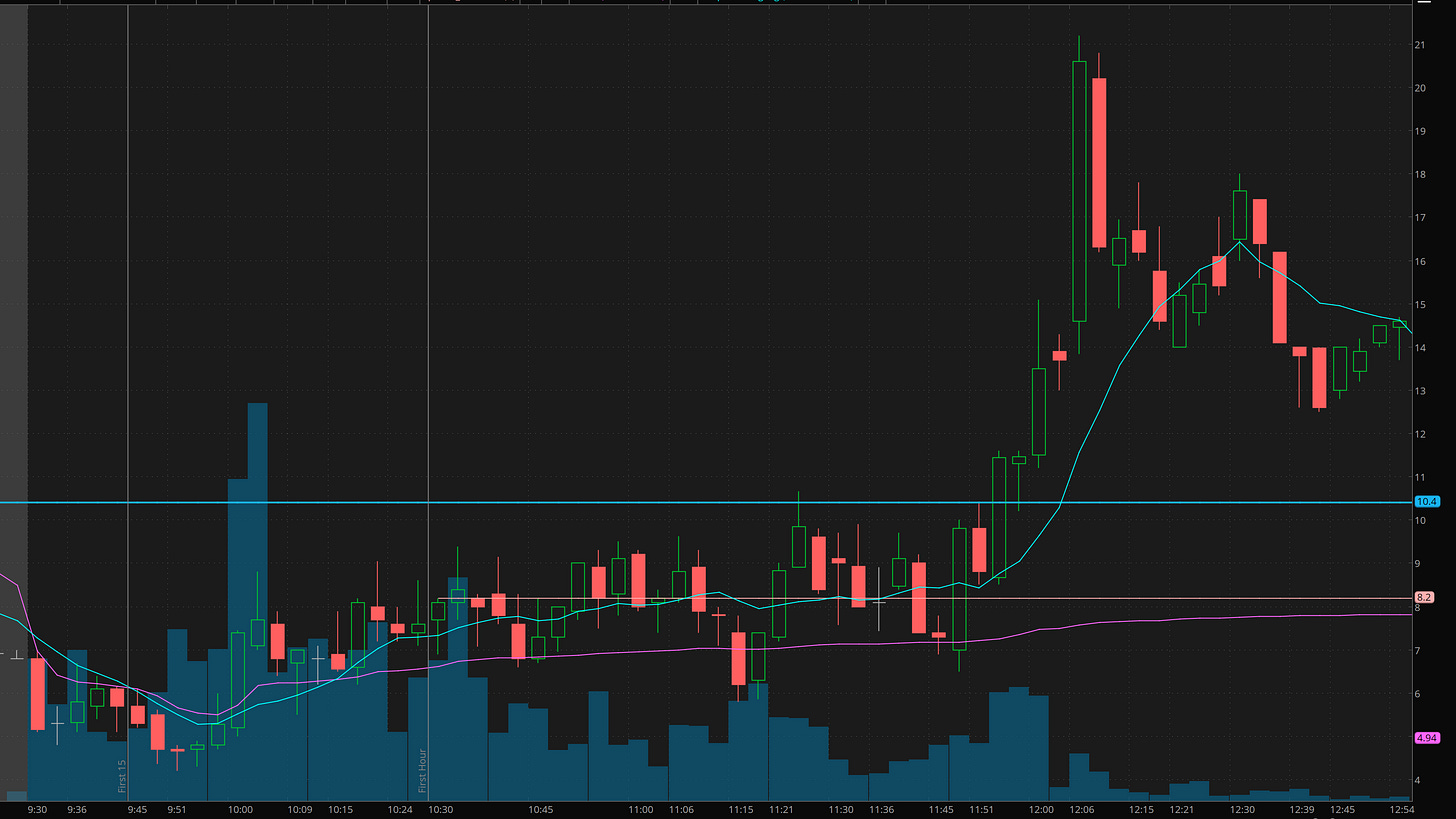1456x819 pixels.
Task: Click the 11:45 time axis label
Action: click(x=941, y=810)
